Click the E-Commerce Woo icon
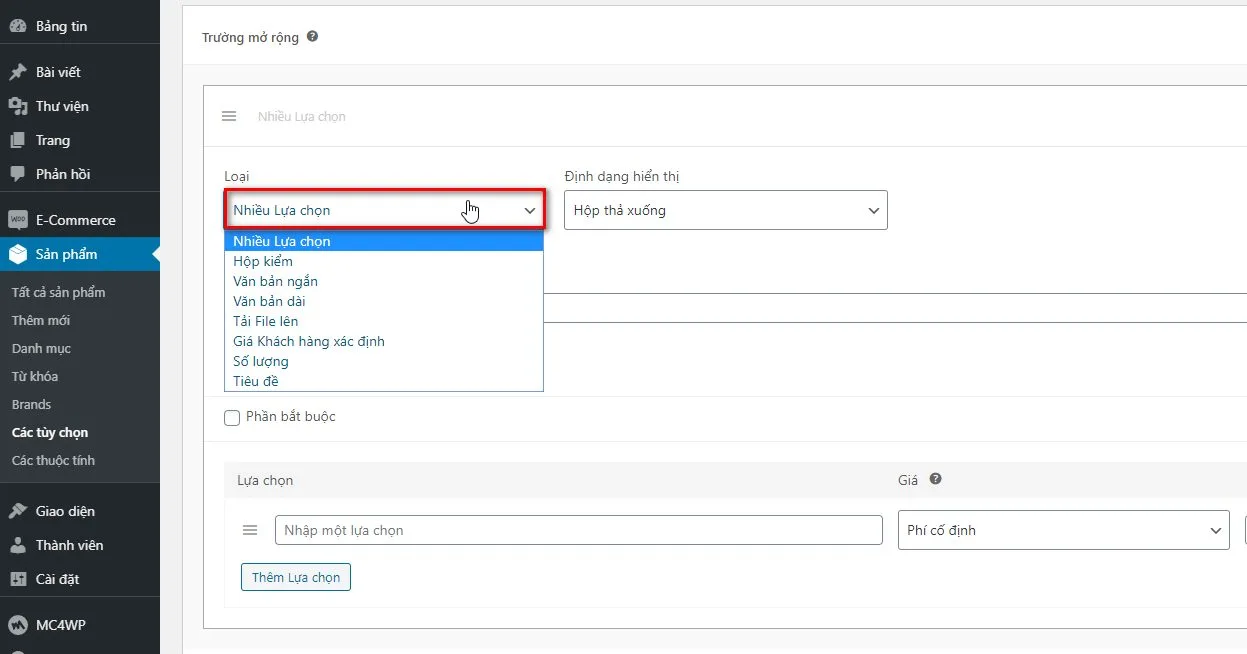Image resolution: width=1247 pixels, height=654 pixels. 18,220
